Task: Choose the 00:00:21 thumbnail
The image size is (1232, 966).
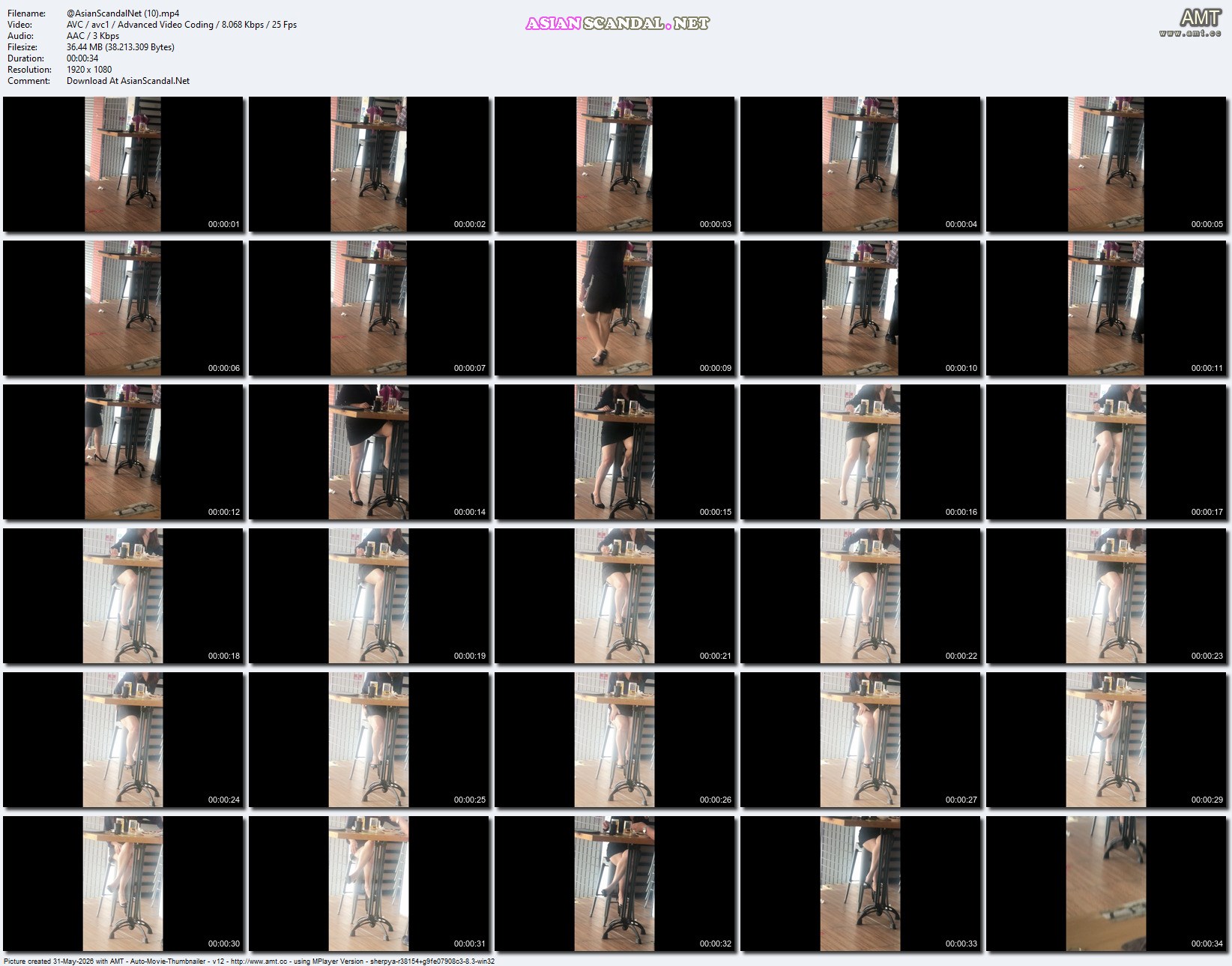Action: (615, 596)
